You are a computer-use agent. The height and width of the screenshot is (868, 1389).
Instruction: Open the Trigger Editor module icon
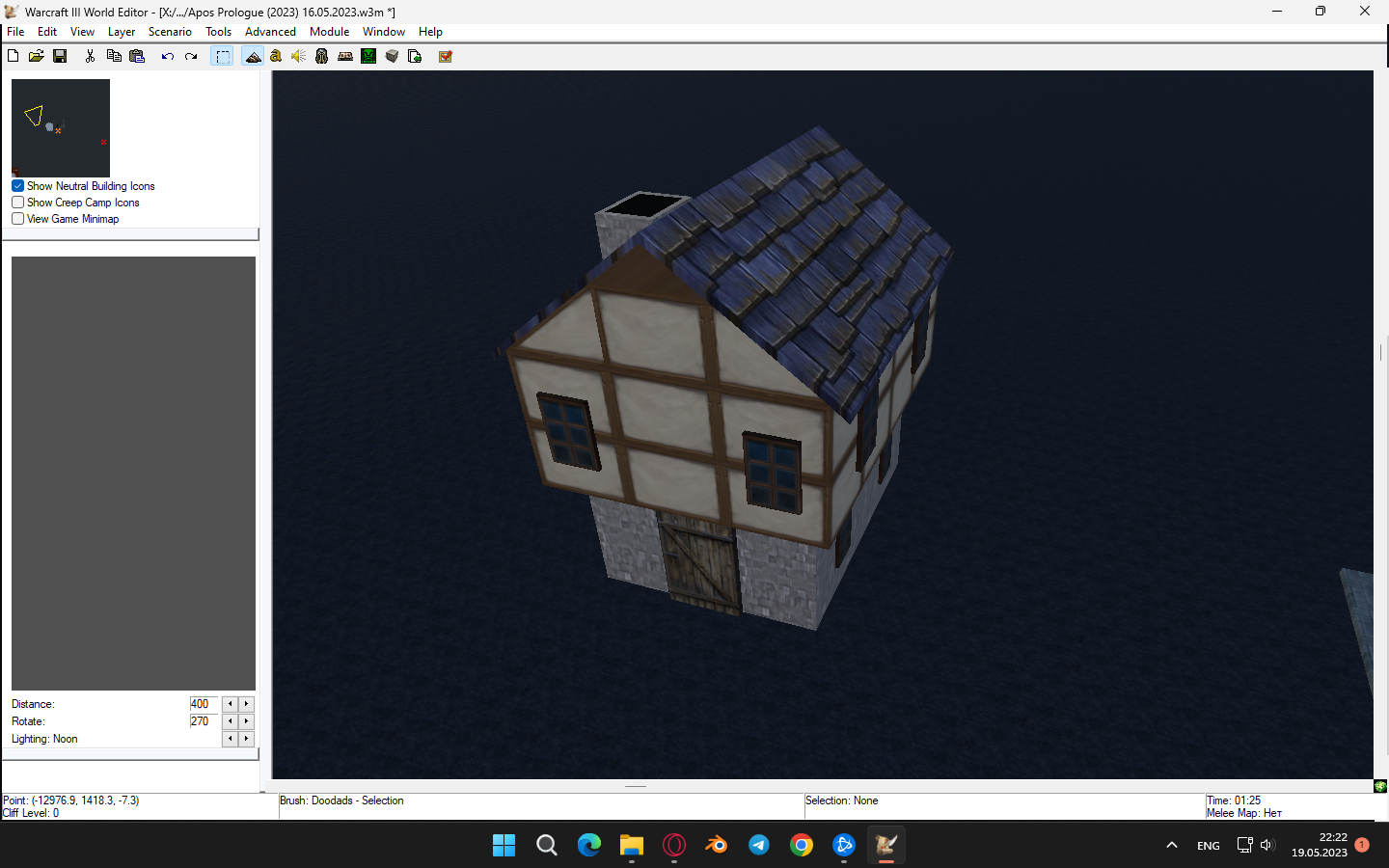(x=276, y=56)
